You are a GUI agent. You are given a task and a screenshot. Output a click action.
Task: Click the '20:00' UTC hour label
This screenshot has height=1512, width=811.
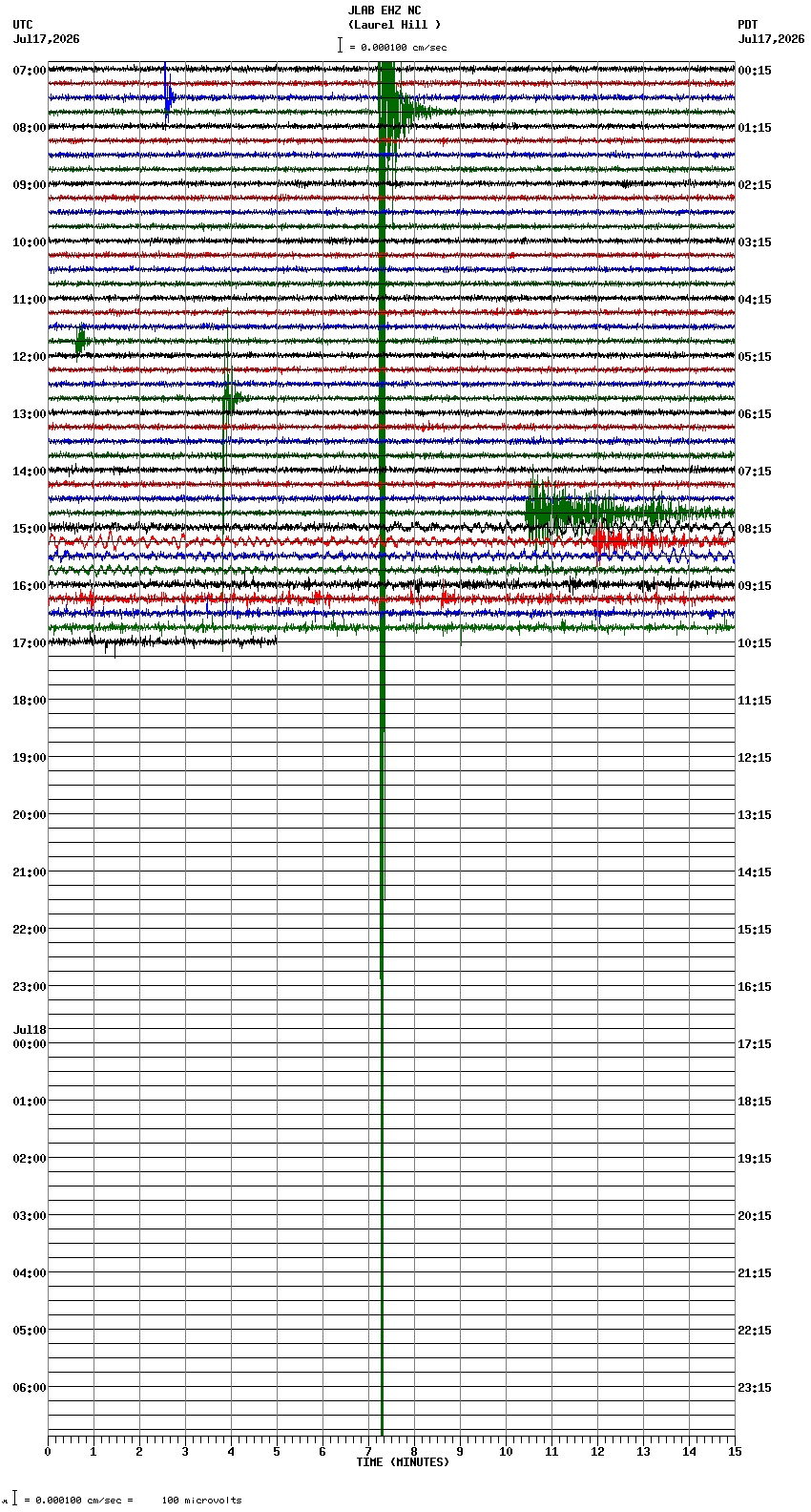pyautogui.click(x=30, y=815)
